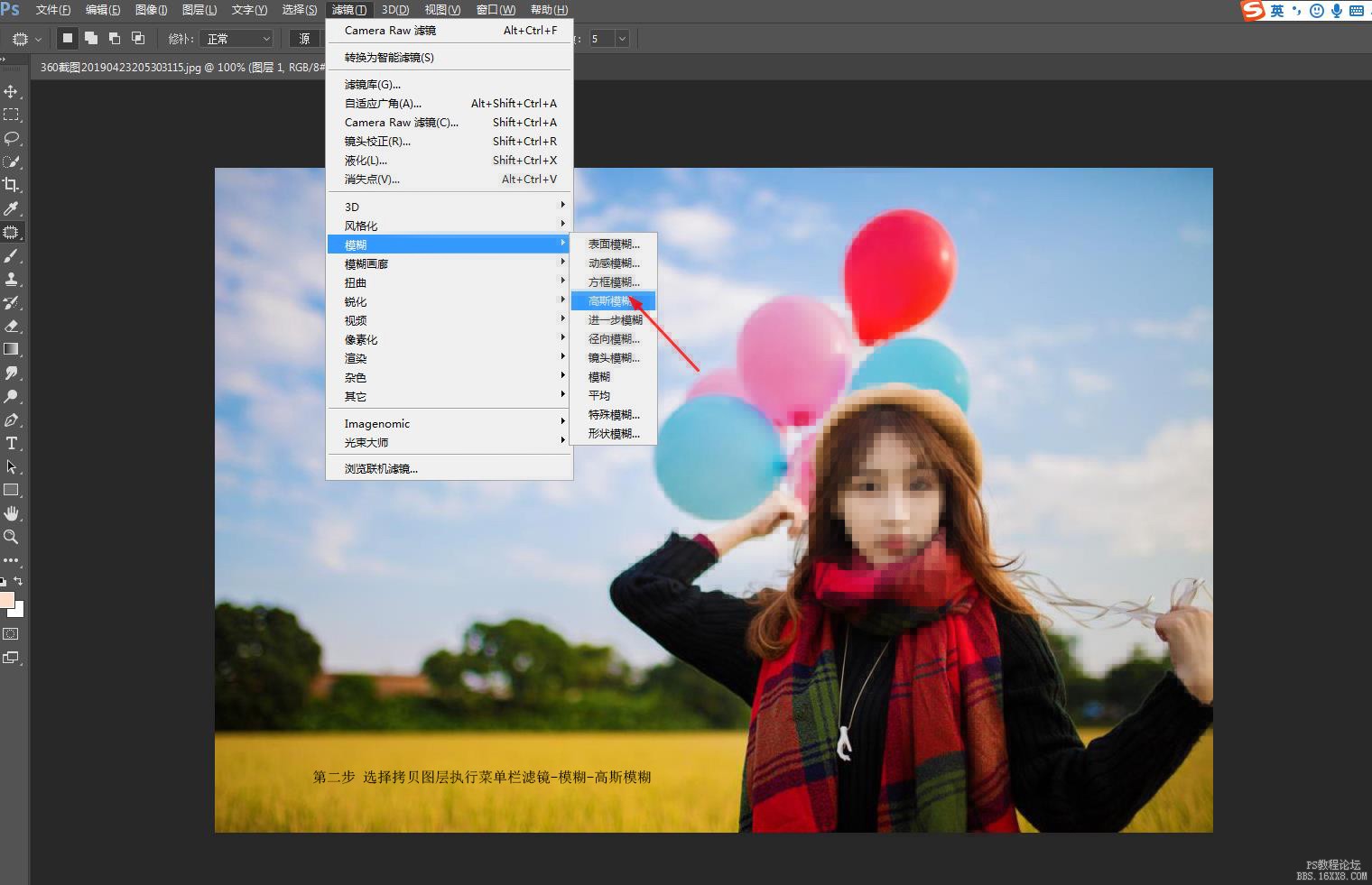The width and height of the screenshot is (1372, 885).
Task: Choose Intersect with Selection mode
Action: click(138, 38)
